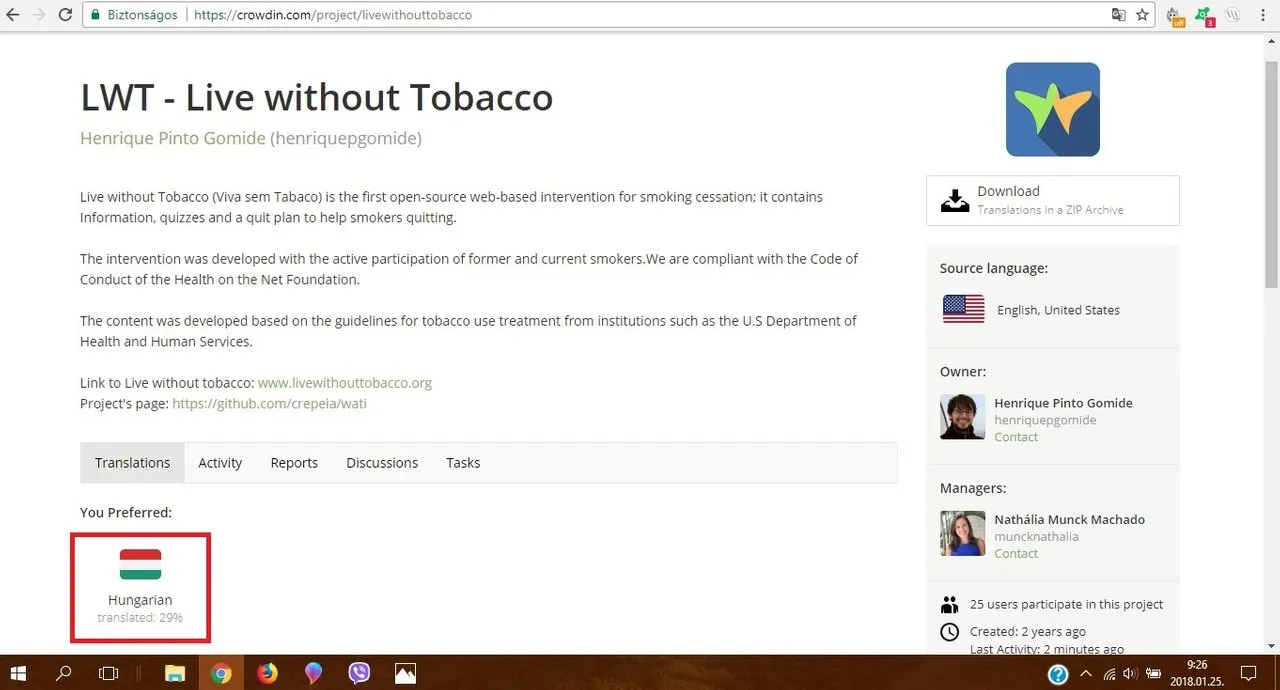
Task: Bookmark this page with the star icon
Action: 1142,15
